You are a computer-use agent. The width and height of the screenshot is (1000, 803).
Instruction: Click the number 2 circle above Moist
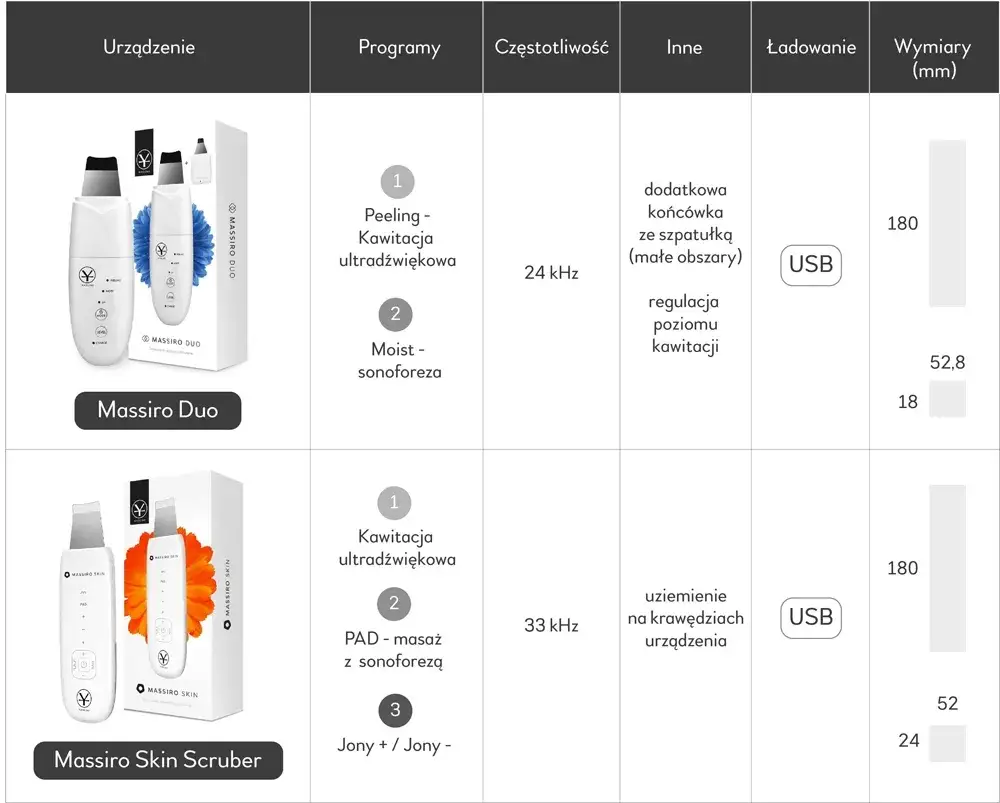396,314
